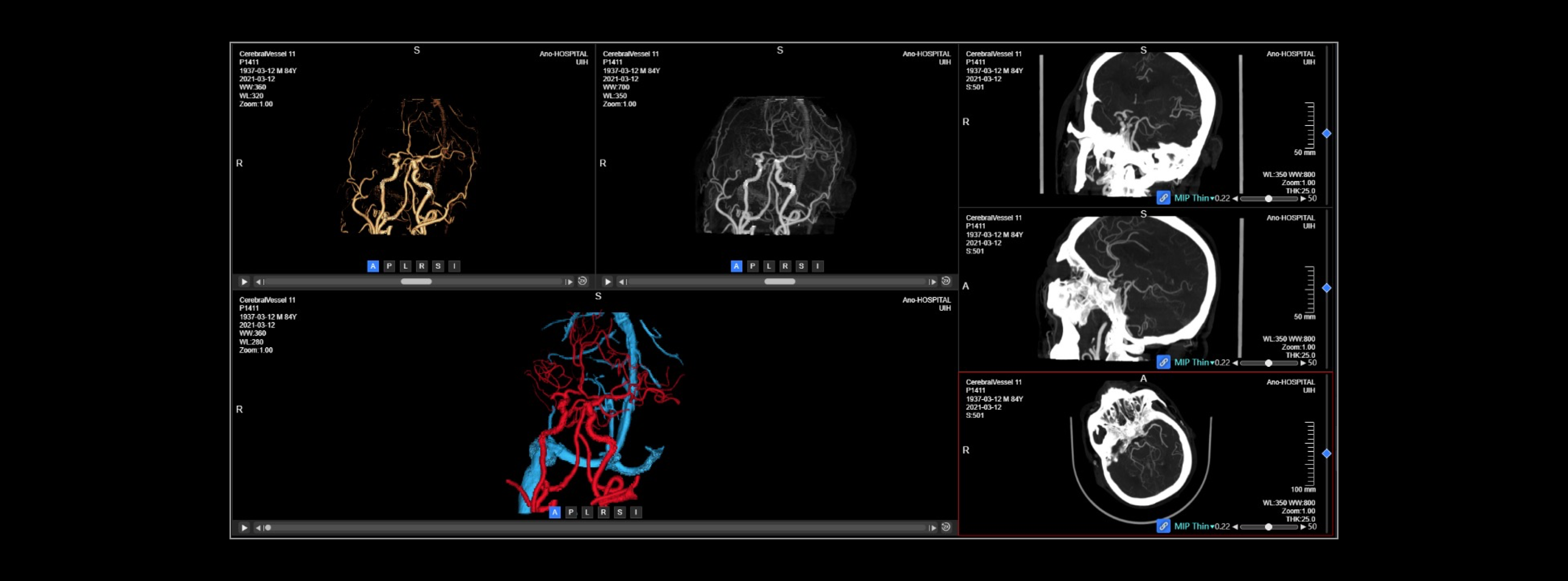The height and width of the screenshot is (581, 1568).
Task: Decrease thickness arrow in bottom axial view
Action: click(x=1235, y=527)
